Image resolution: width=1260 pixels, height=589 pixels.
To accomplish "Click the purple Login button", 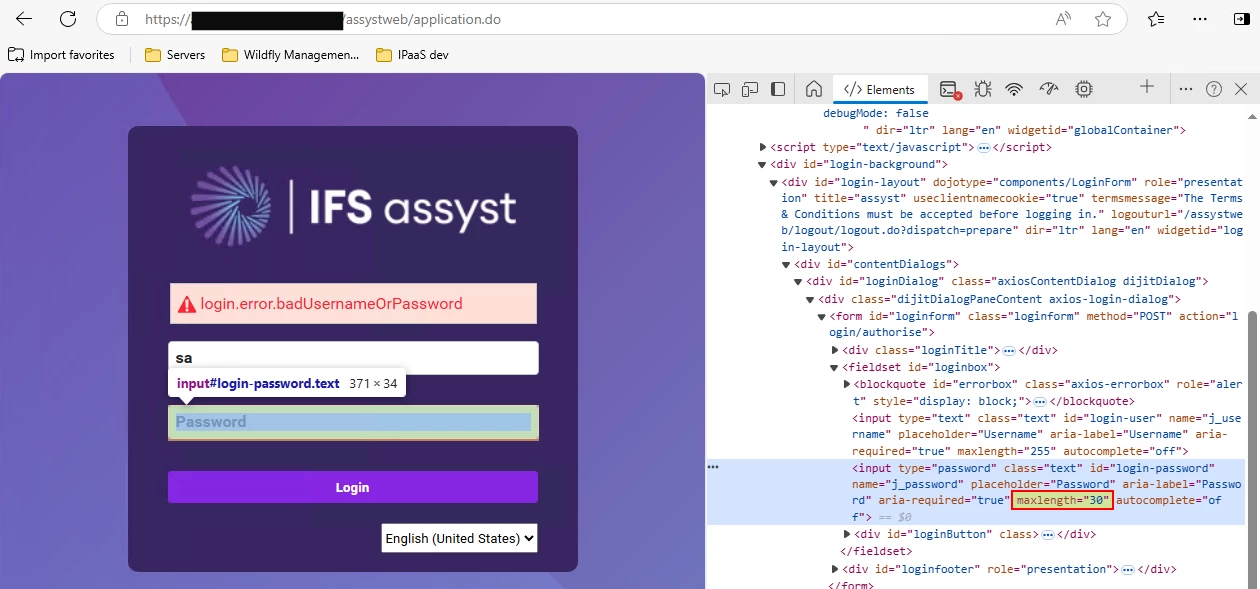I will point(353,487).
